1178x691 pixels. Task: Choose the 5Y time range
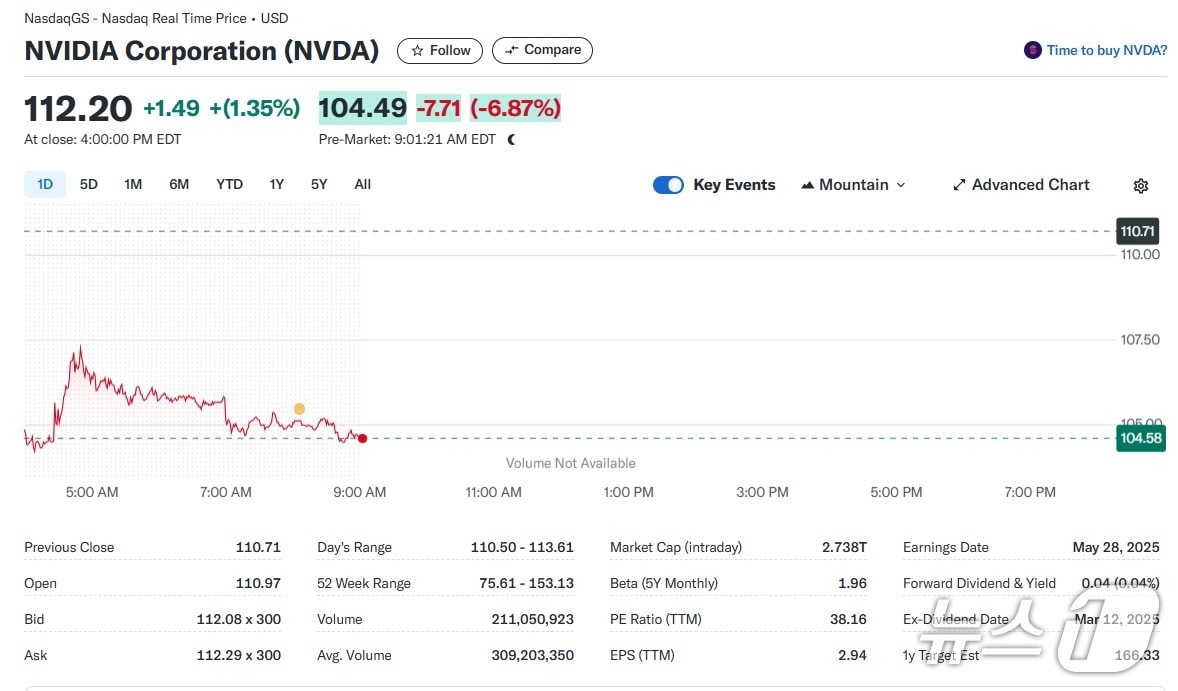[319, 184]
